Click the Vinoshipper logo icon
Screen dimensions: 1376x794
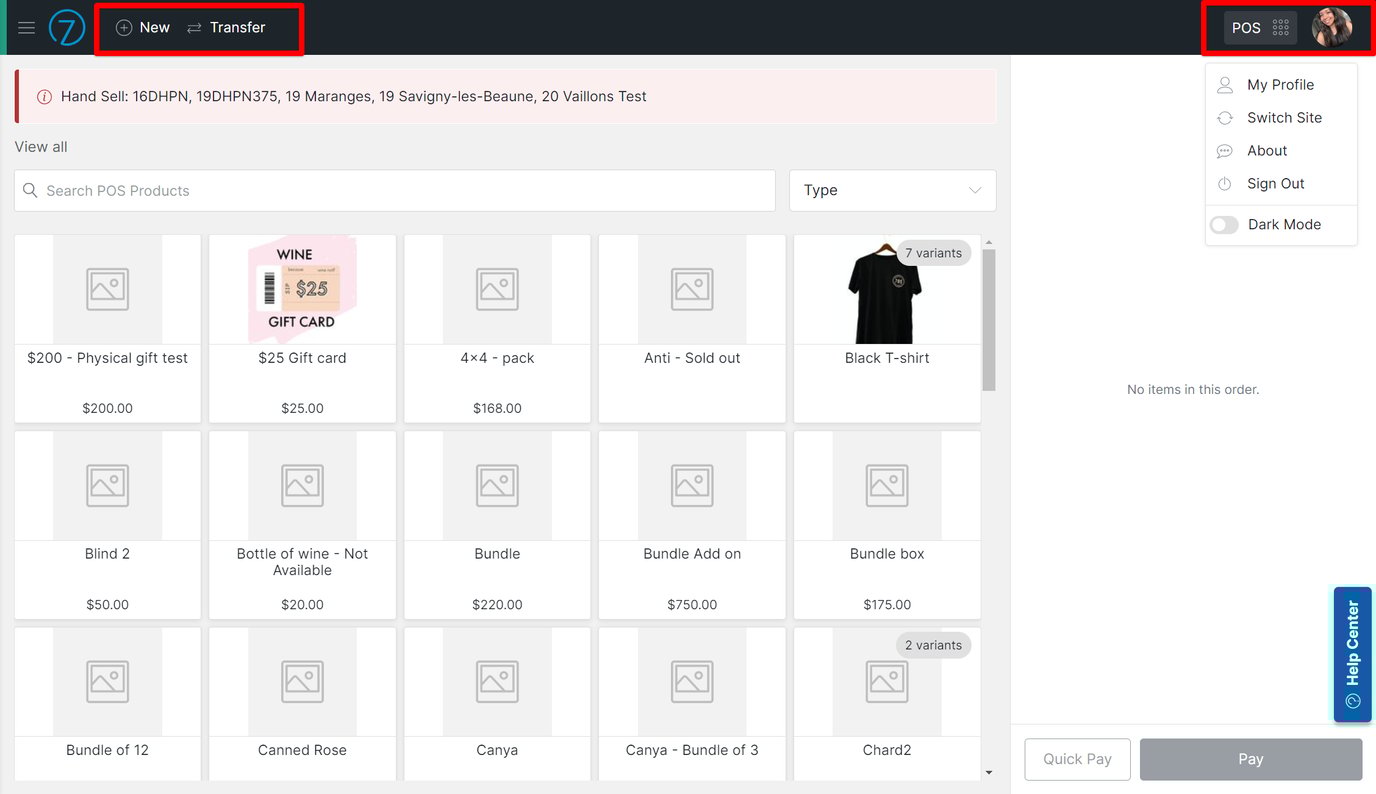tap(66, 27)
